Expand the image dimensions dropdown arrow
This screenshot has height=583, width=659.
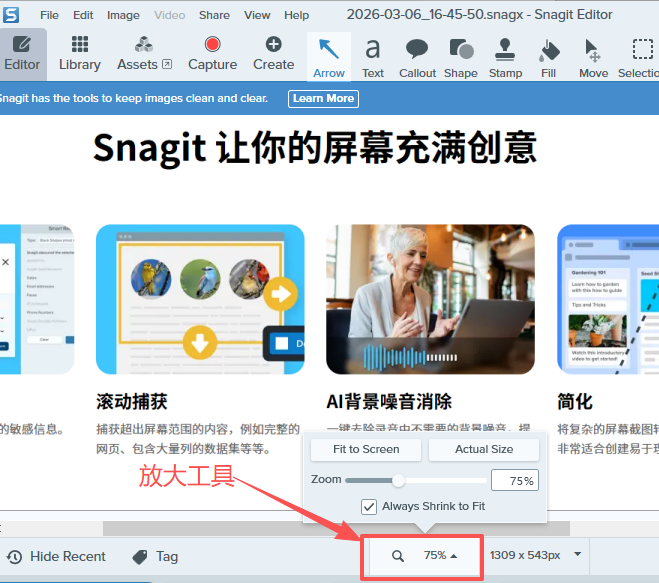(578, 554)
